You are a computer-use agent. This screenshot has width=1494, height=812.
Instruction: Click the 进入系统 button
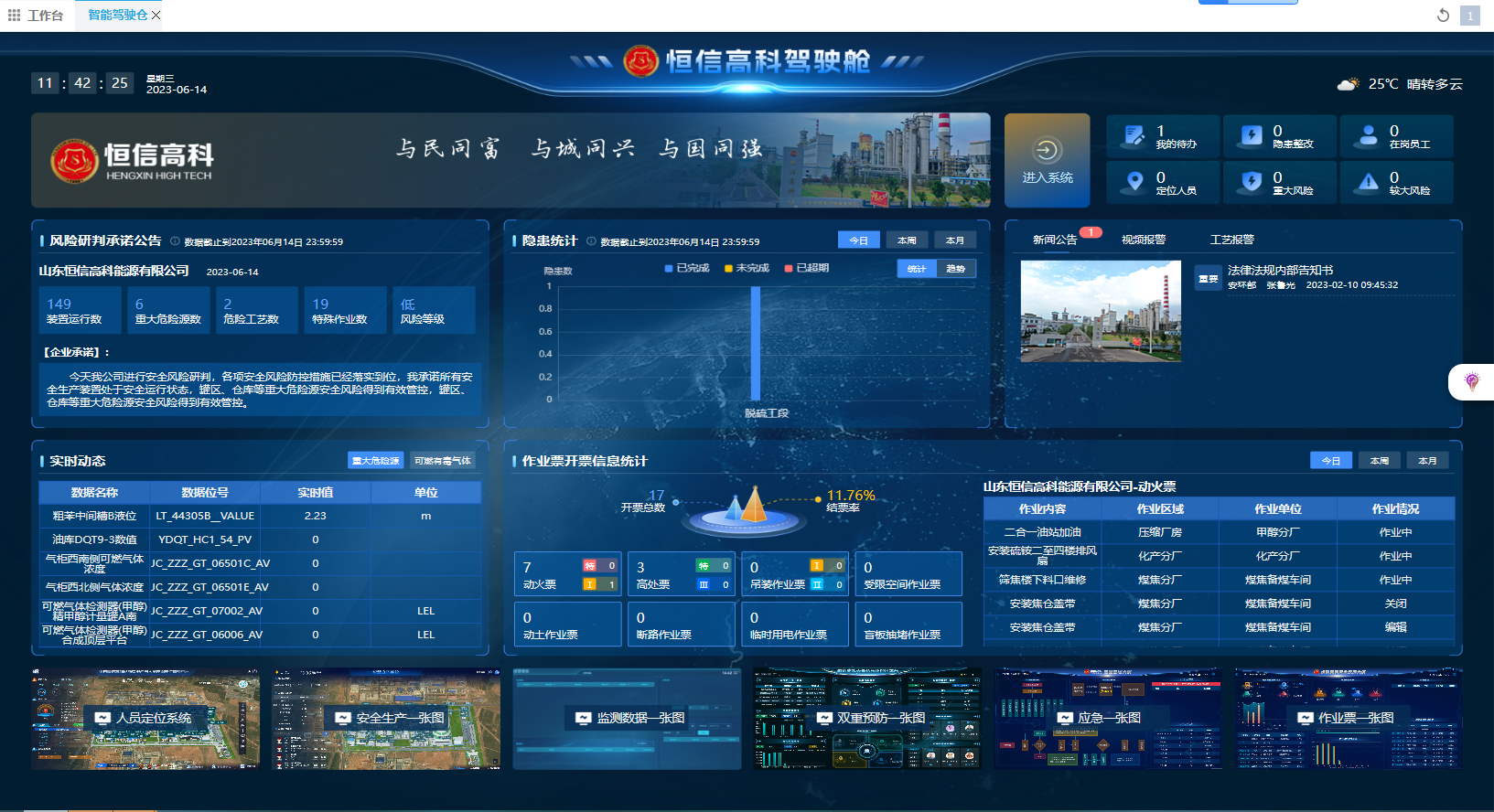1047,160
